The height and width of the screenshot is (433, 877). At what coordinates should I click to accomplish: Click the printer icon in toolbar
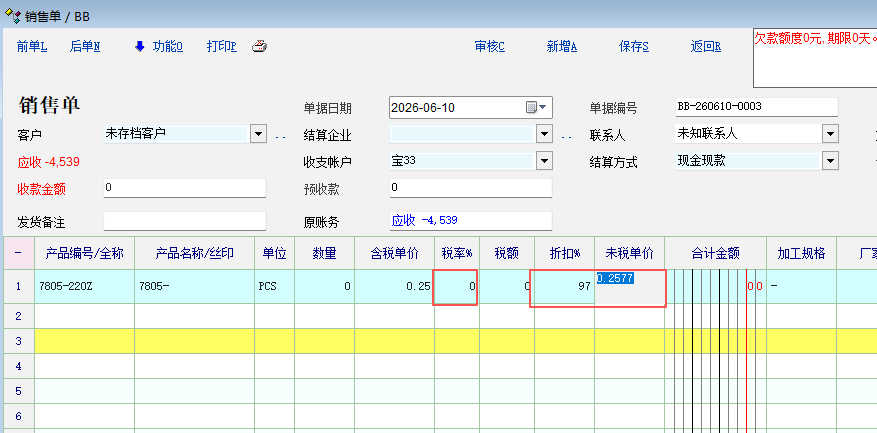(259, 46)
